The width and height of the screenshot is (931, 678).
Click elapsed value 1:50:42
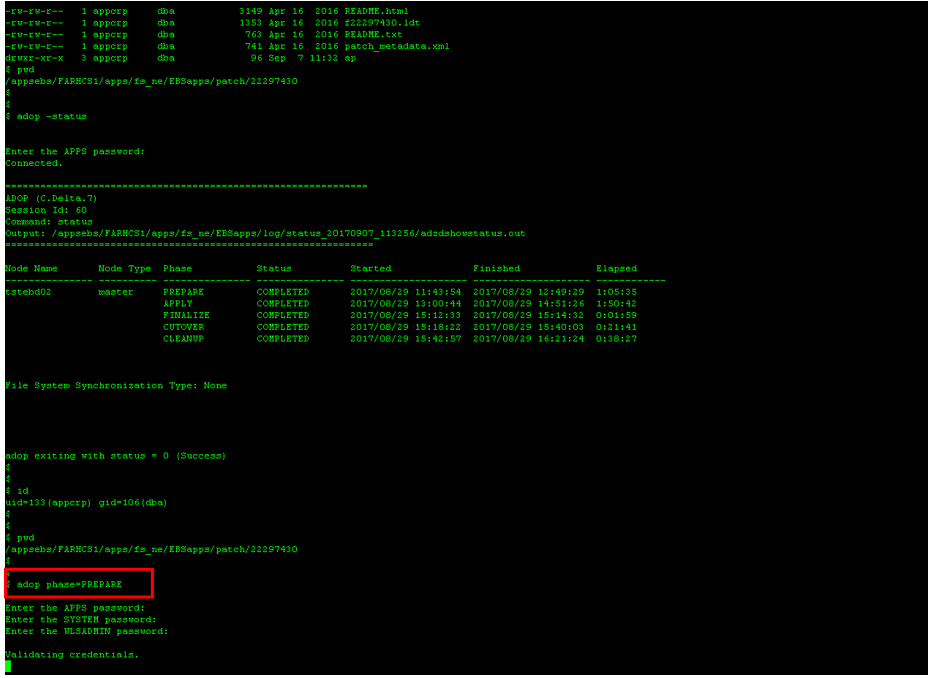[x=616, y=303]
